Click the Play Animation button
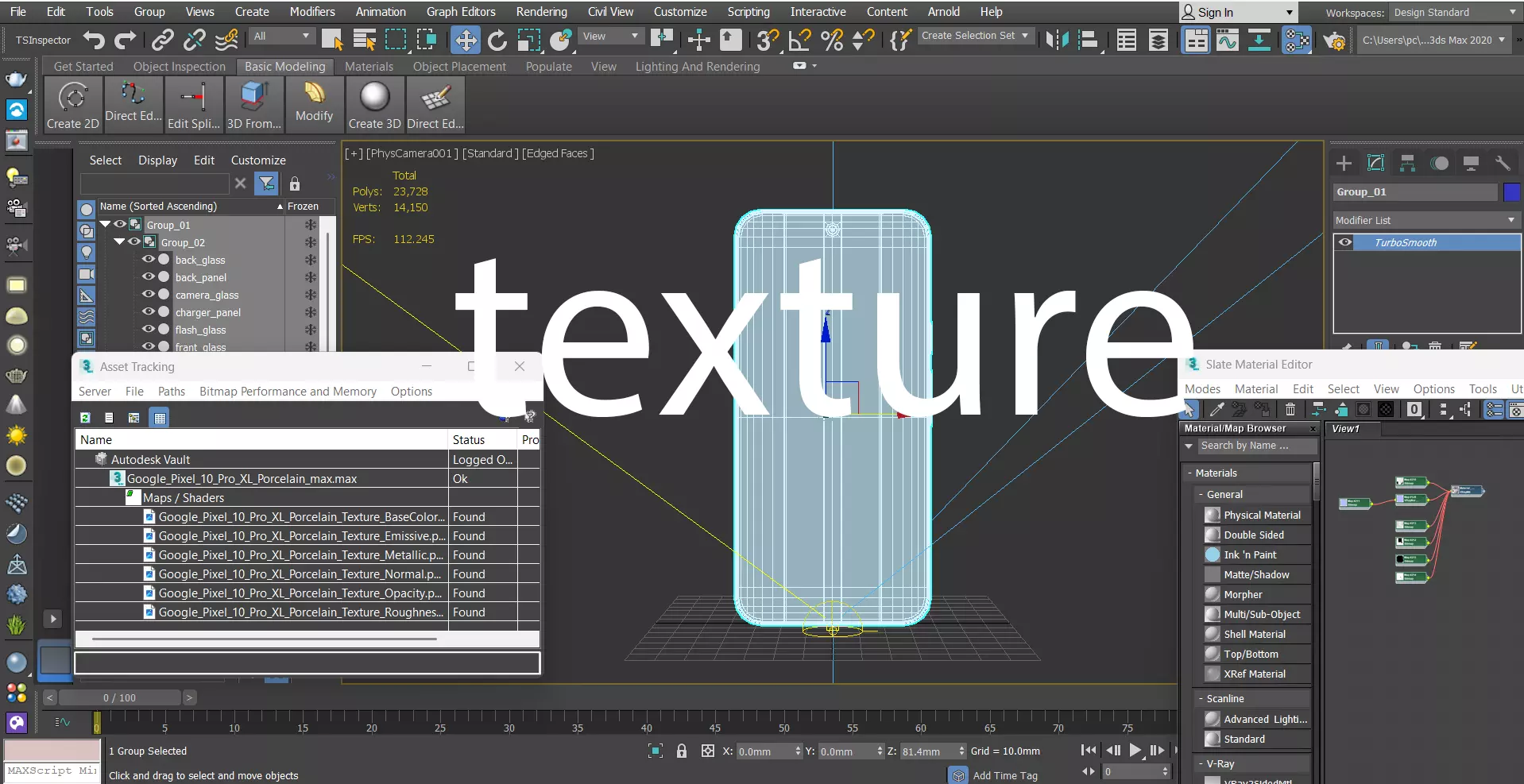 pos(1135,750)
